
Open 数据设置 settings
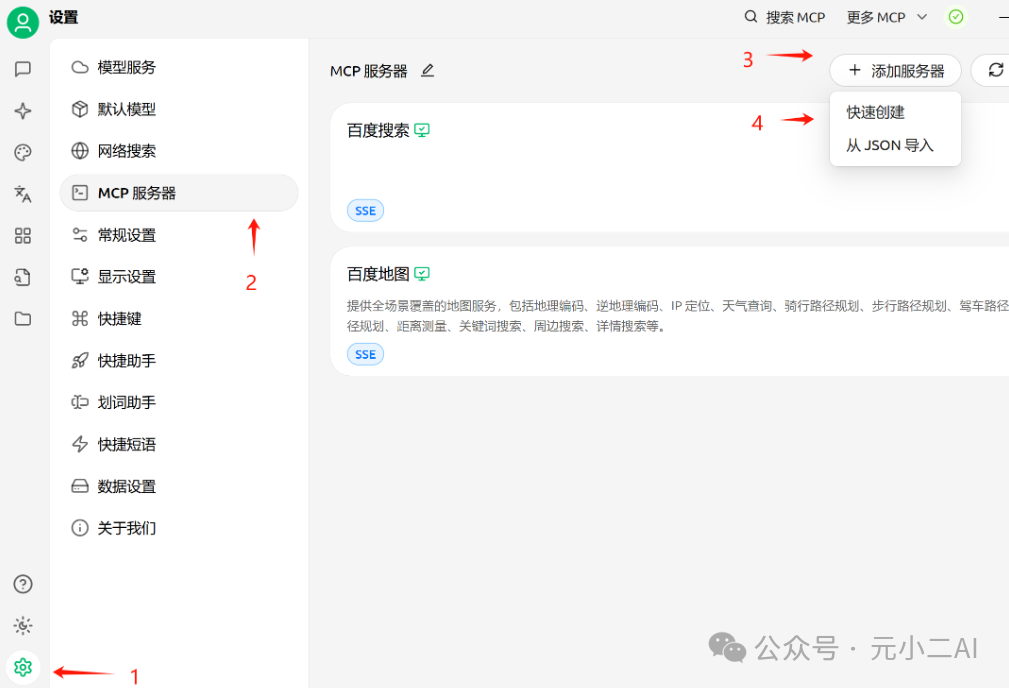[179, 487]
